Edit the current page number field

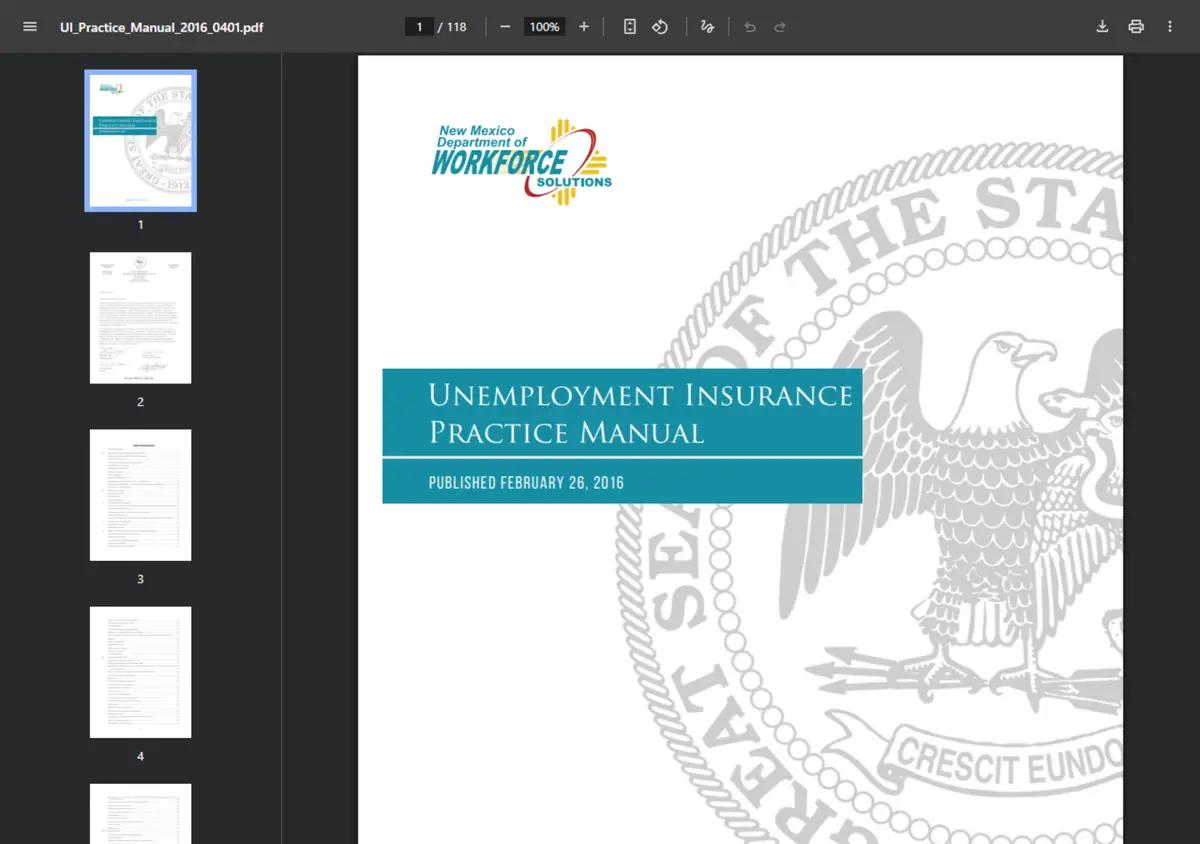419,27
